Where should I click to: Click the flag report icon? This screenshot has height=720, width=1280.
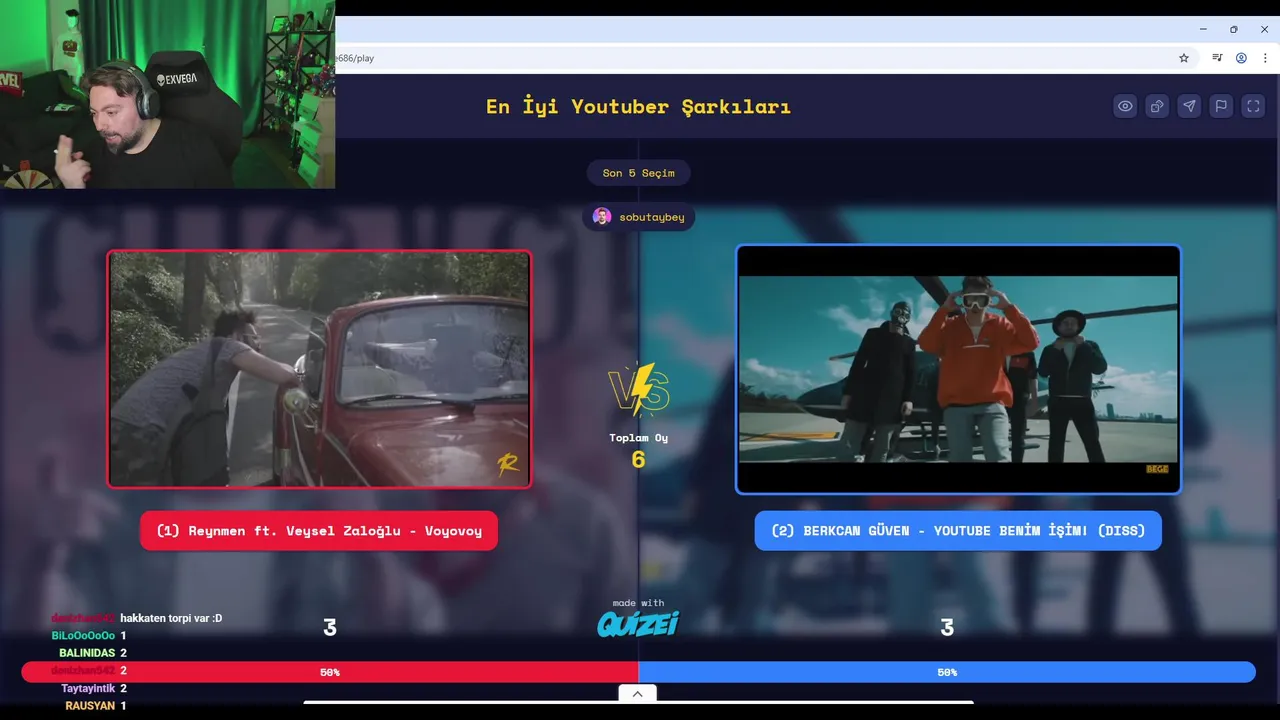[x=1221, y=106]
